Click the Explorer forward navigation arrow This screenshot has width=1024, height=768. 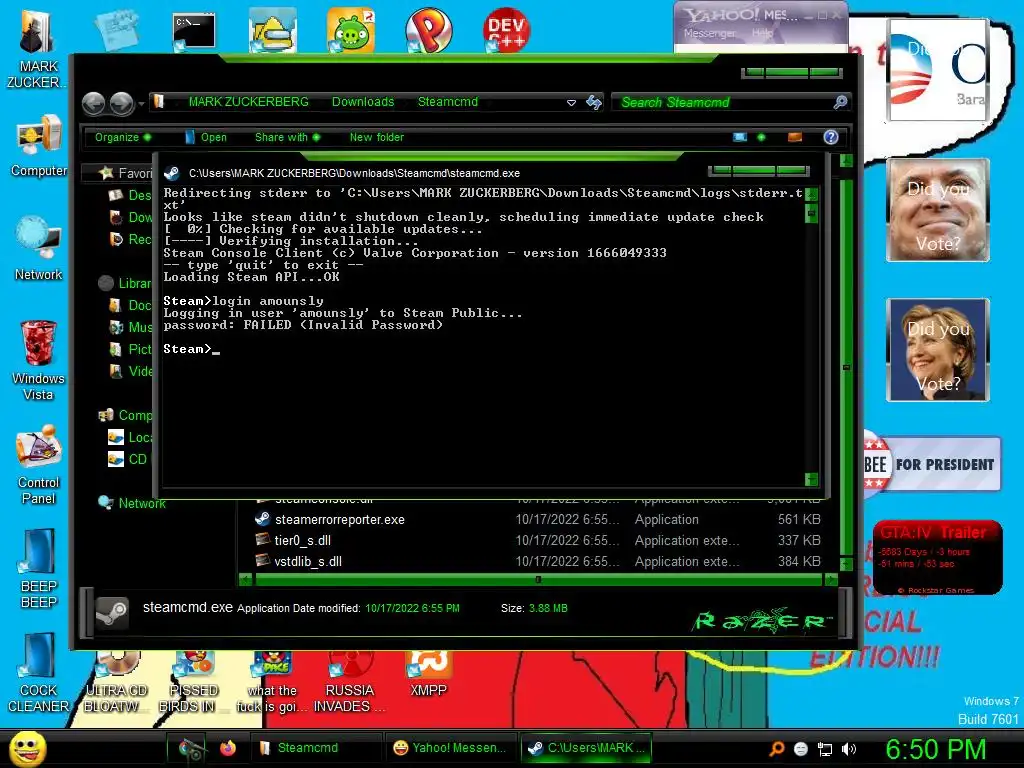[x=121, y=103]
